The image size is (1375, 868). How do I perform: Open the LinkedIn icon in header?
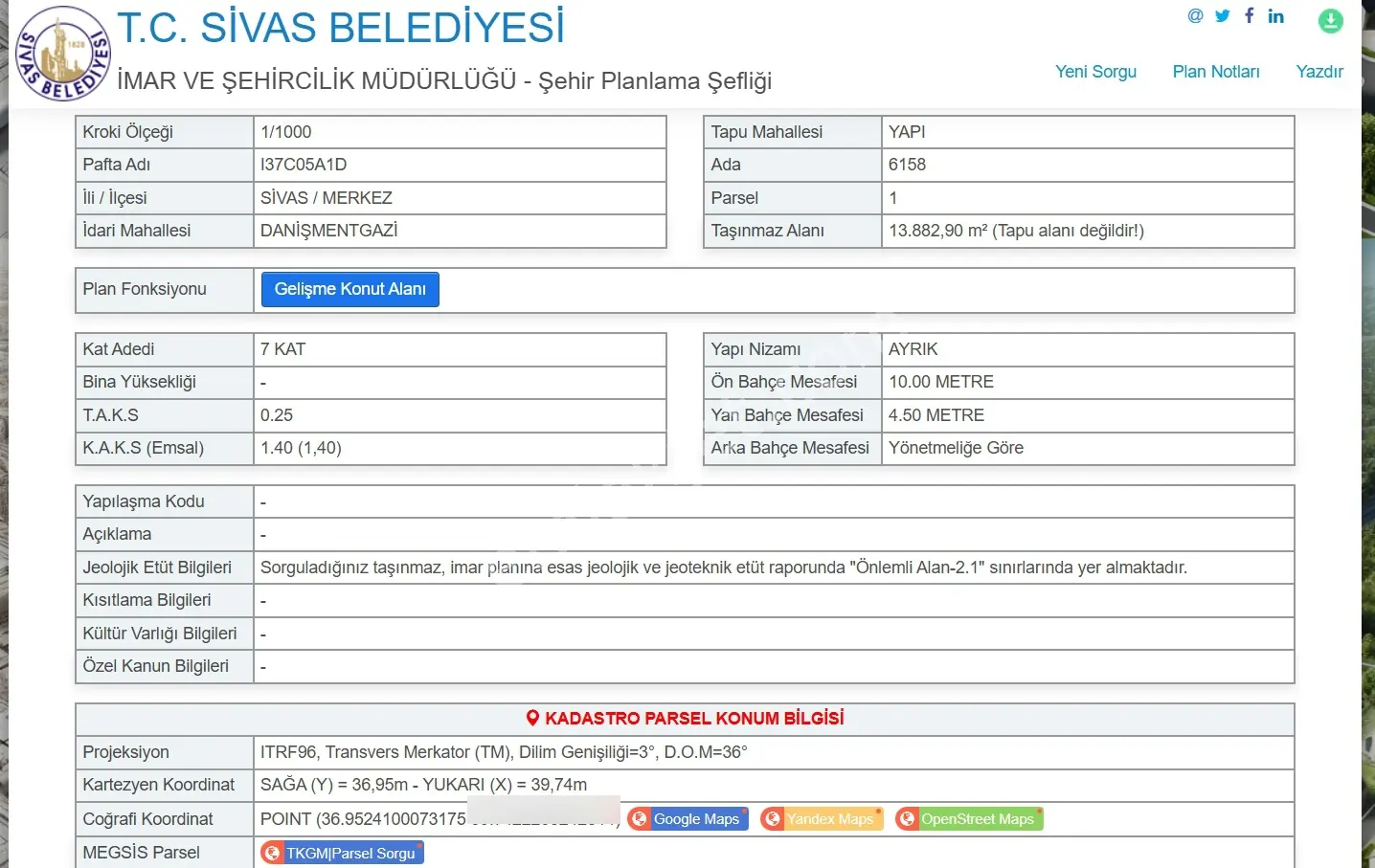point(1275,15)
